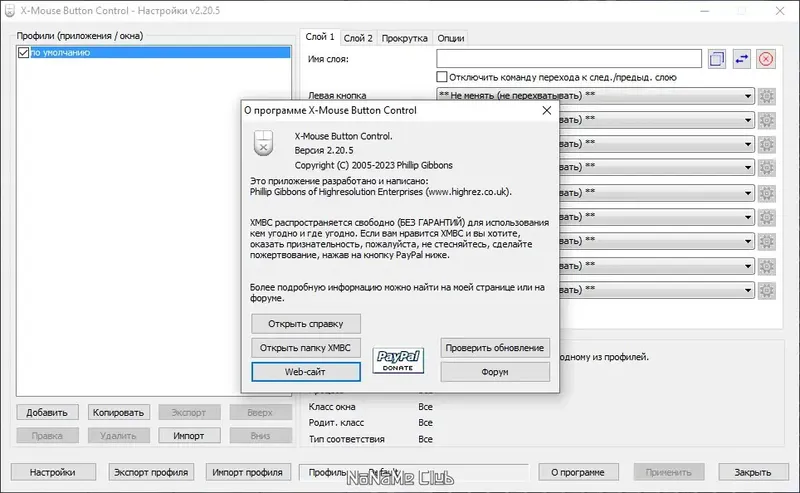Toggle the по умолчанию profile checkbox
Viewport: 800px width, 493px height.
click(x=23, y=53)
